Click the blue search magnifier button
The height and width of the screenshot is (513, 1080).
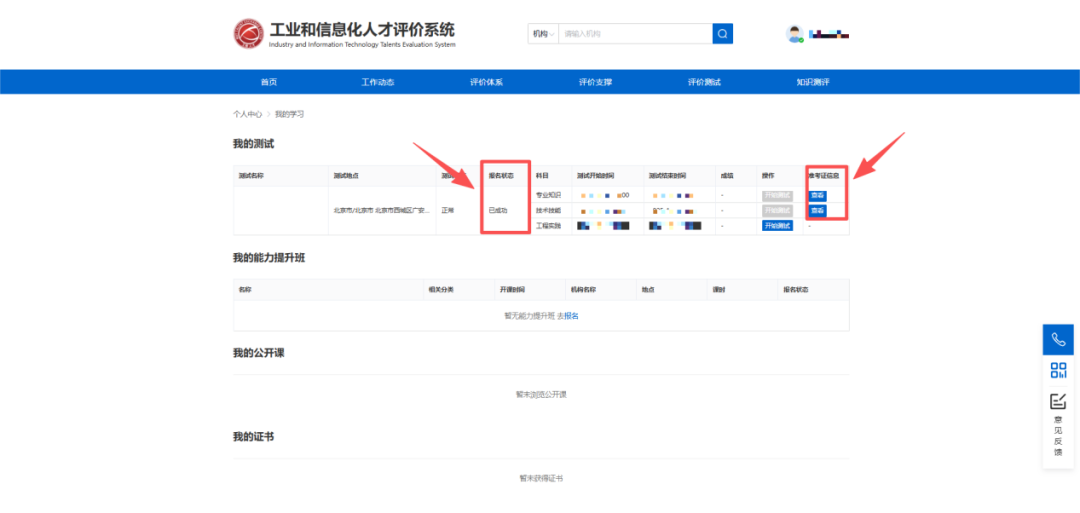[723, 34]
